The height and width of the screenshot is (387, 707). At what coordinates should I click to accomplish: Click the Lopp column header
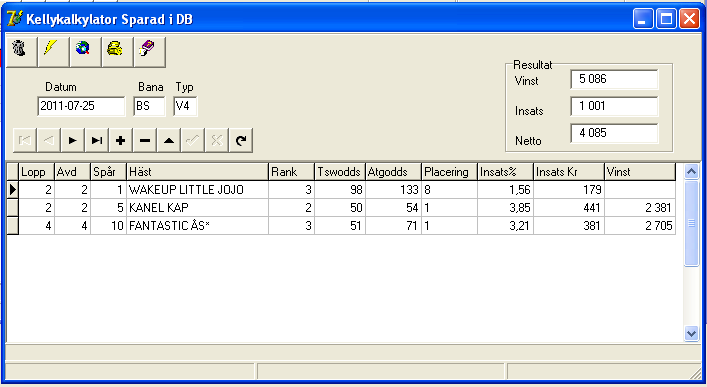(36, 172)
